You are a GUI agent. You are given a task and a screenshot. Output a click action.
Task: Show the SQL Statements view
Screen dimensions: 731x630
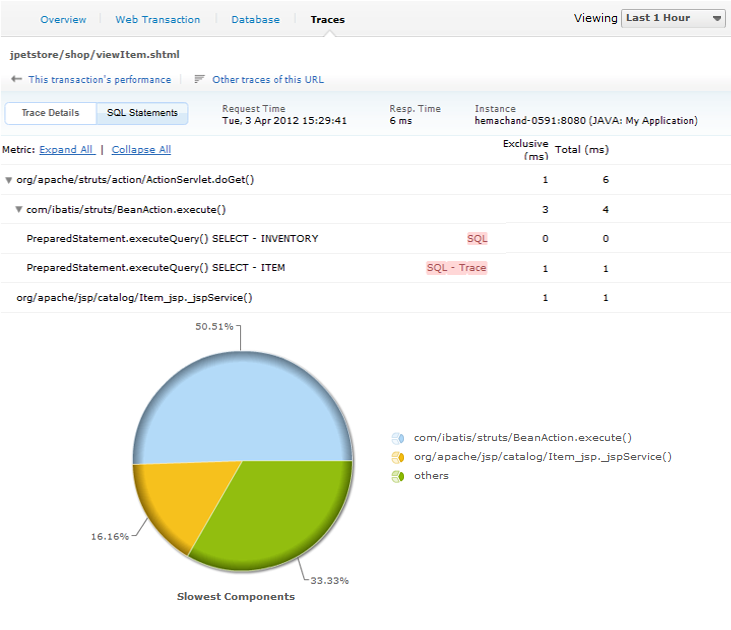(142, 113)
